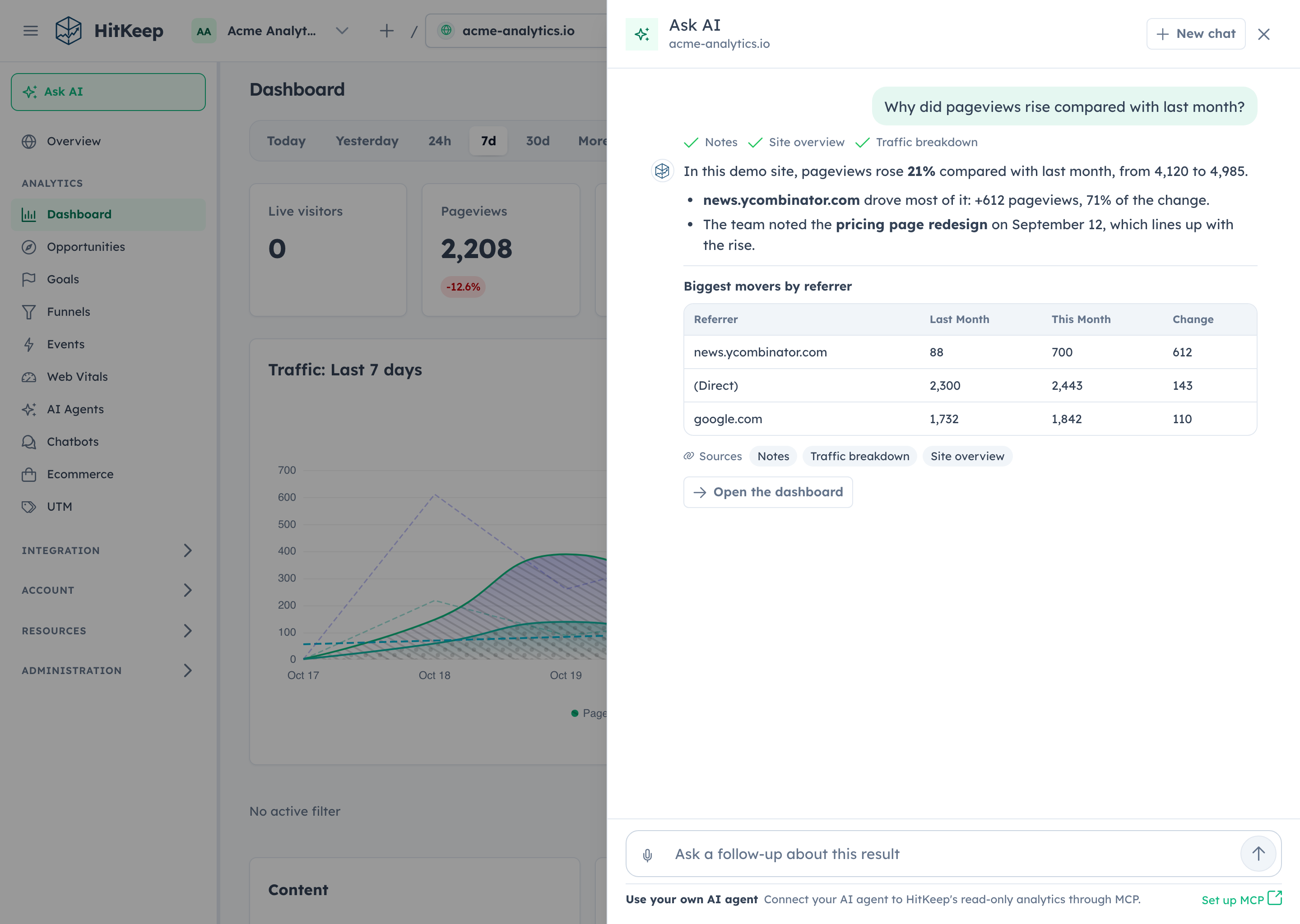Click the Notes source chip
The image size is (1300, 924).
(x=773, y=456)
